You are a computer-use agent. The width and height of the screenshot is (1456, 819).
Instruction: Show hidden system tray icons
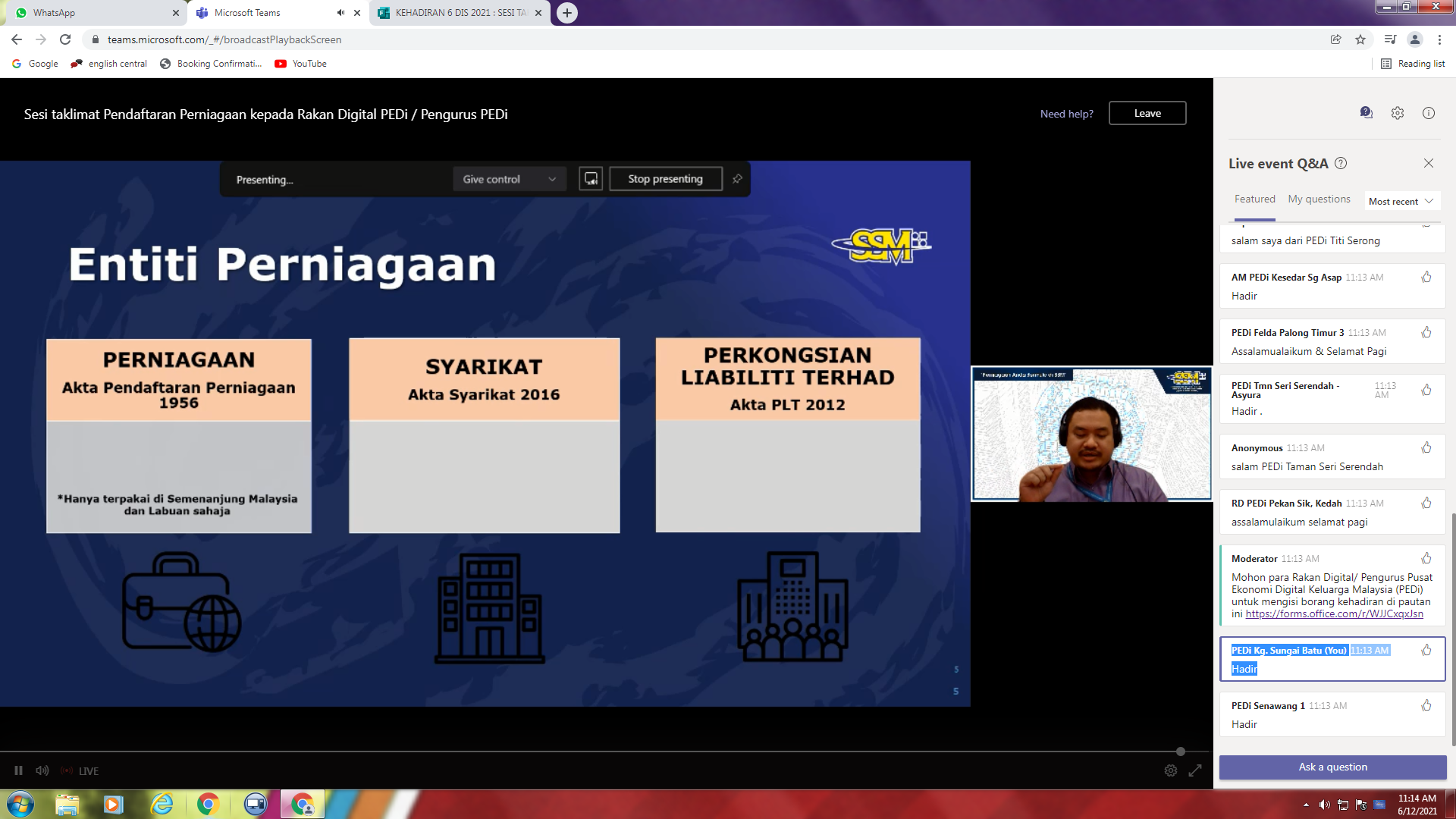1306,805
